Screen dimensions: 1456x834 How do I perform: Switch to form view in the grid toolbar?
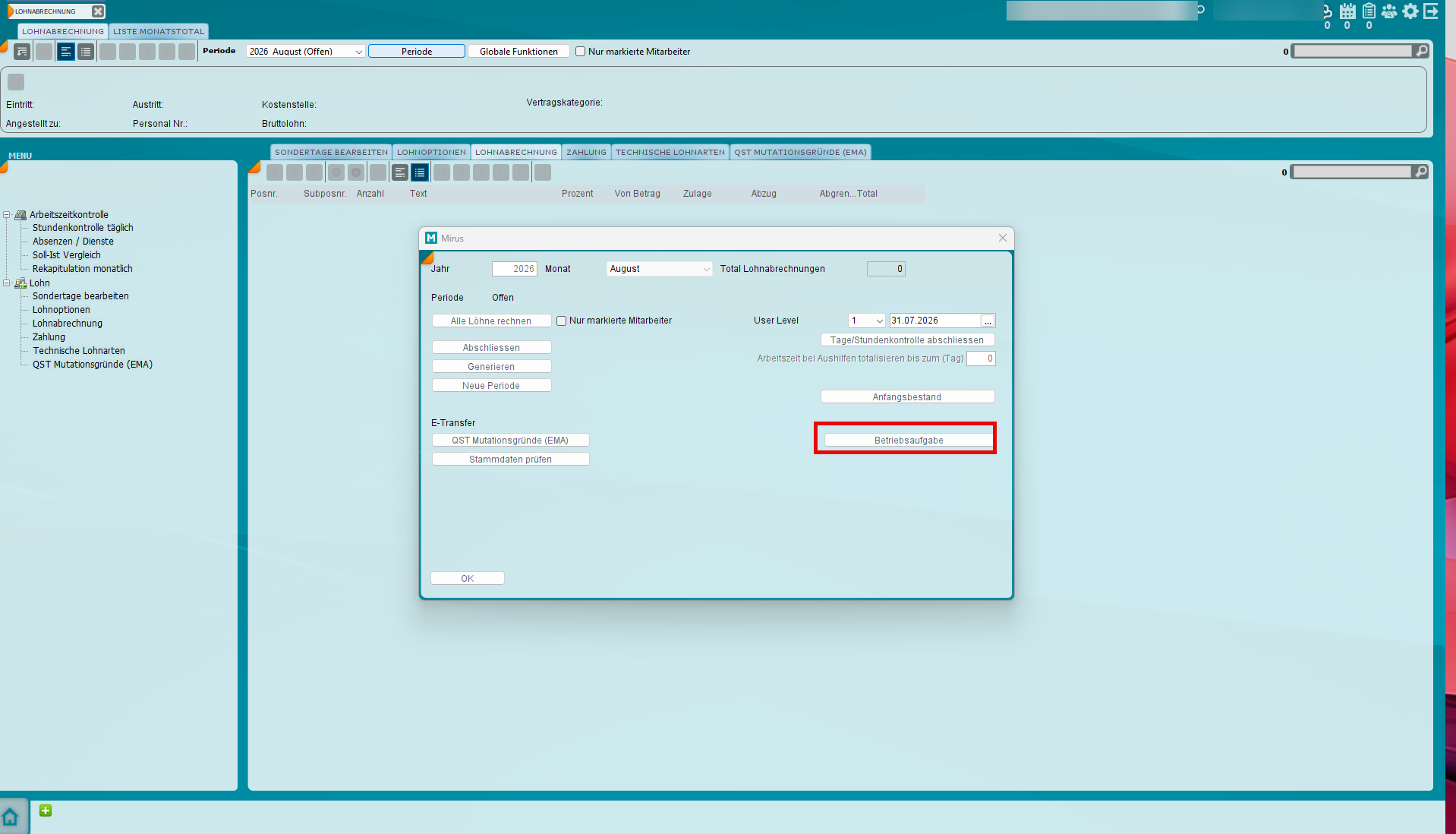pos(400,172)
